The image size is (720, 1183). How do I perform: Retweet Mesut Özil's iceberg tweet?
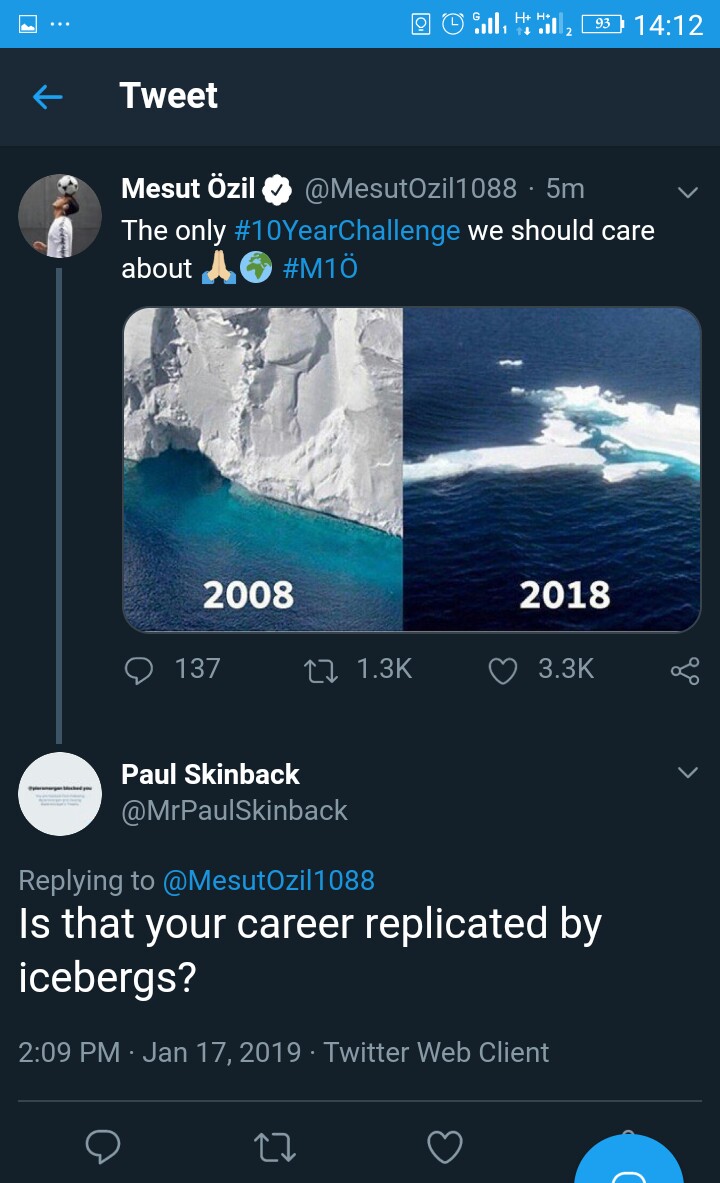[322, 670]
